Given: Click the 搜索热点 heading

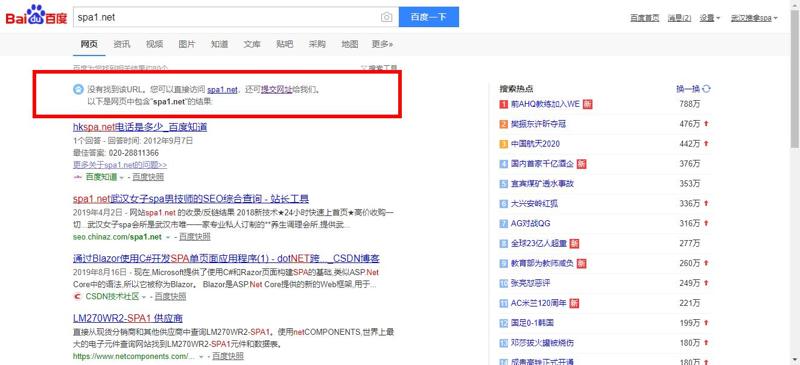Looking at the screenshot, I should (516, 89).
